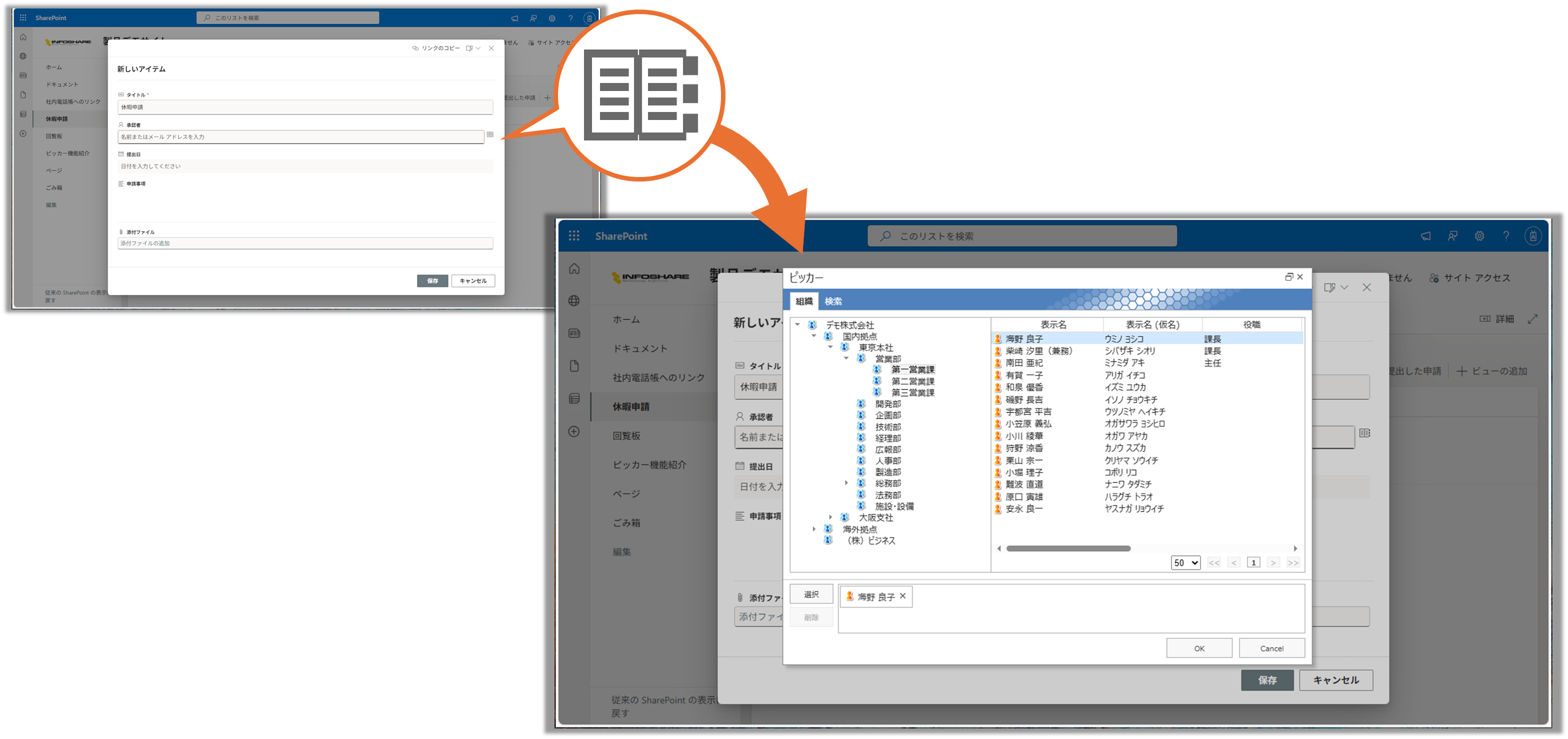
Task: Open the help question mark in the large header
Action: click(x=1506, y=235)
